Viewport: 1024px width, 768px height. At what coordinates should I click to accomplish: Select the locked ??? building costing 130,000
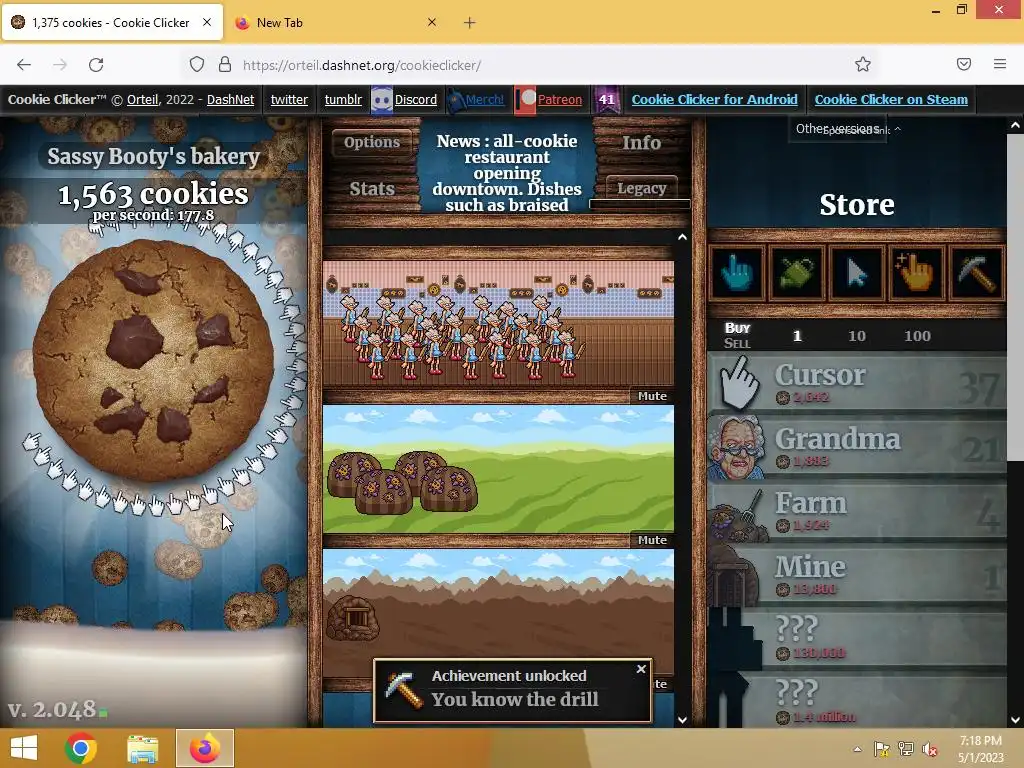click(857, 639)
